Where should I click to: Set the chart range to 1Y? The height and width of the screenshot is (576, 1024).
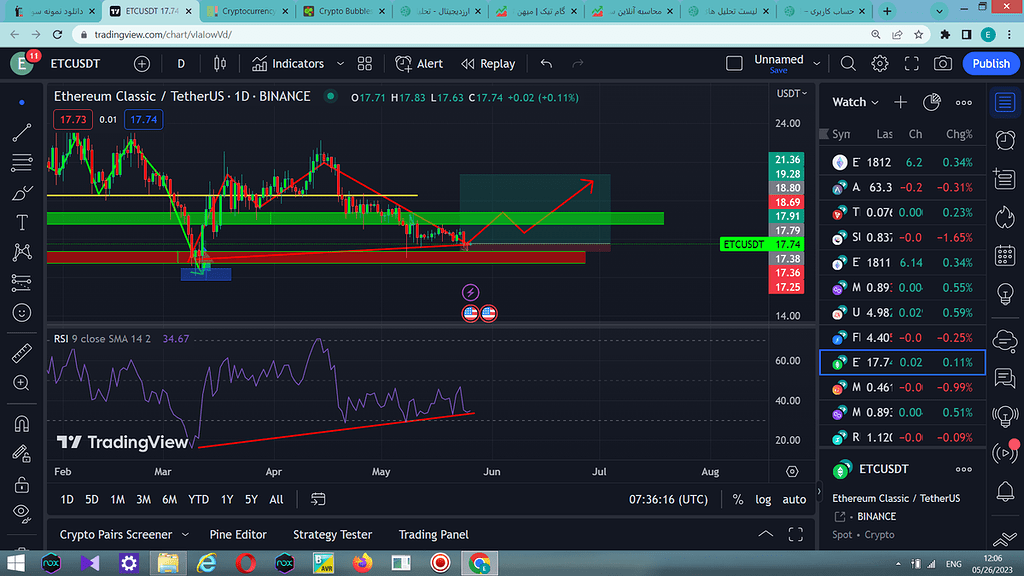[x=227, y=499]
